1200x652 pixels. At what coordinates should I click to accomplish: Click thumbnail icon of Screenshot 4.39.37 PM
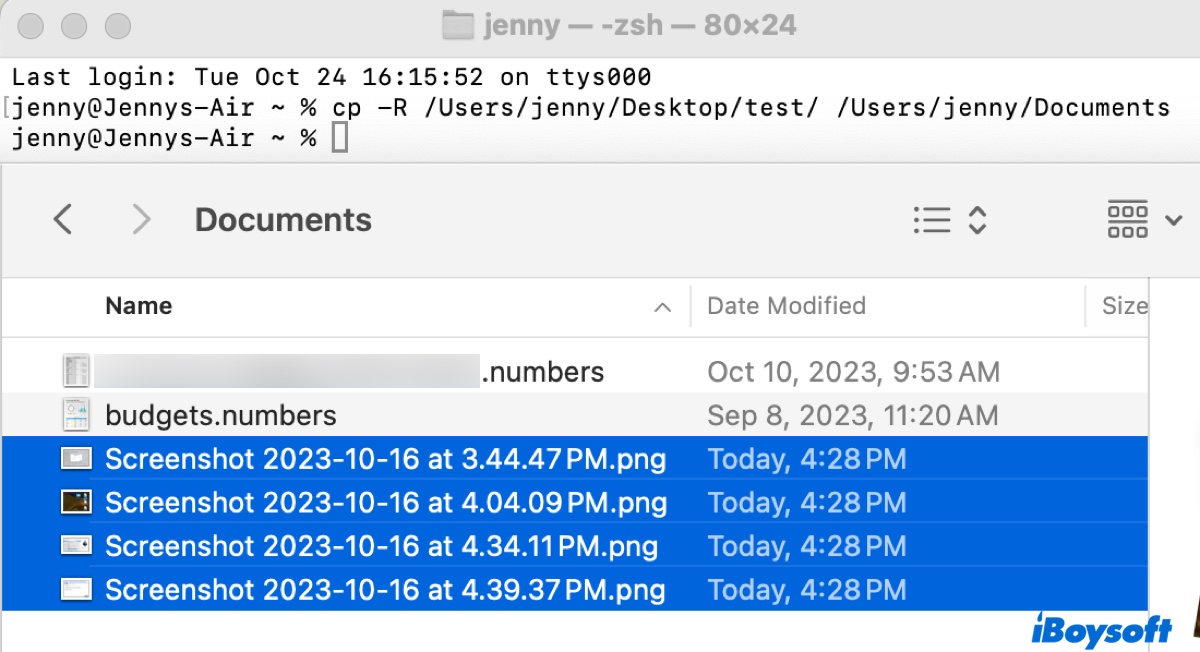76,590
